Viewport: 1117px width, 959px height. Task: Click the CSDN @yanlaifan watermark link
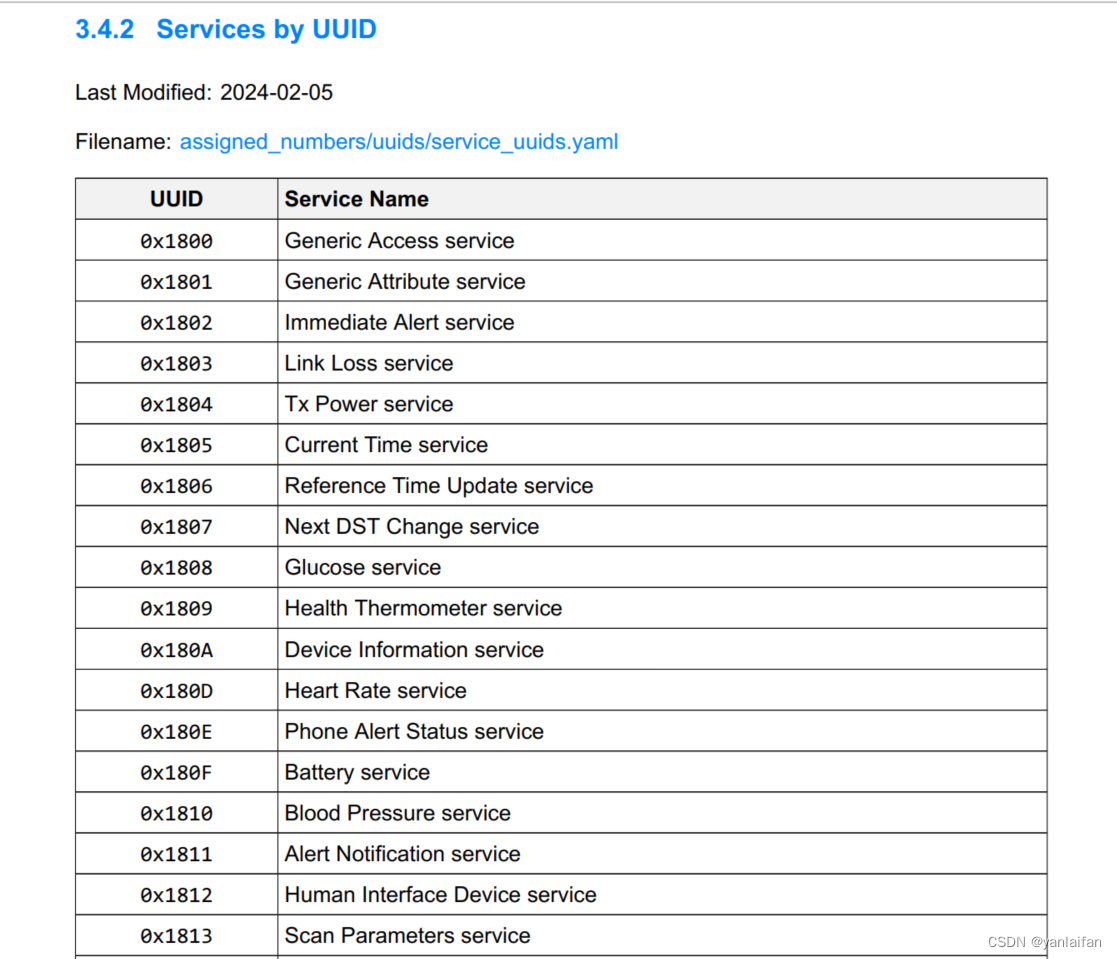1042,941
